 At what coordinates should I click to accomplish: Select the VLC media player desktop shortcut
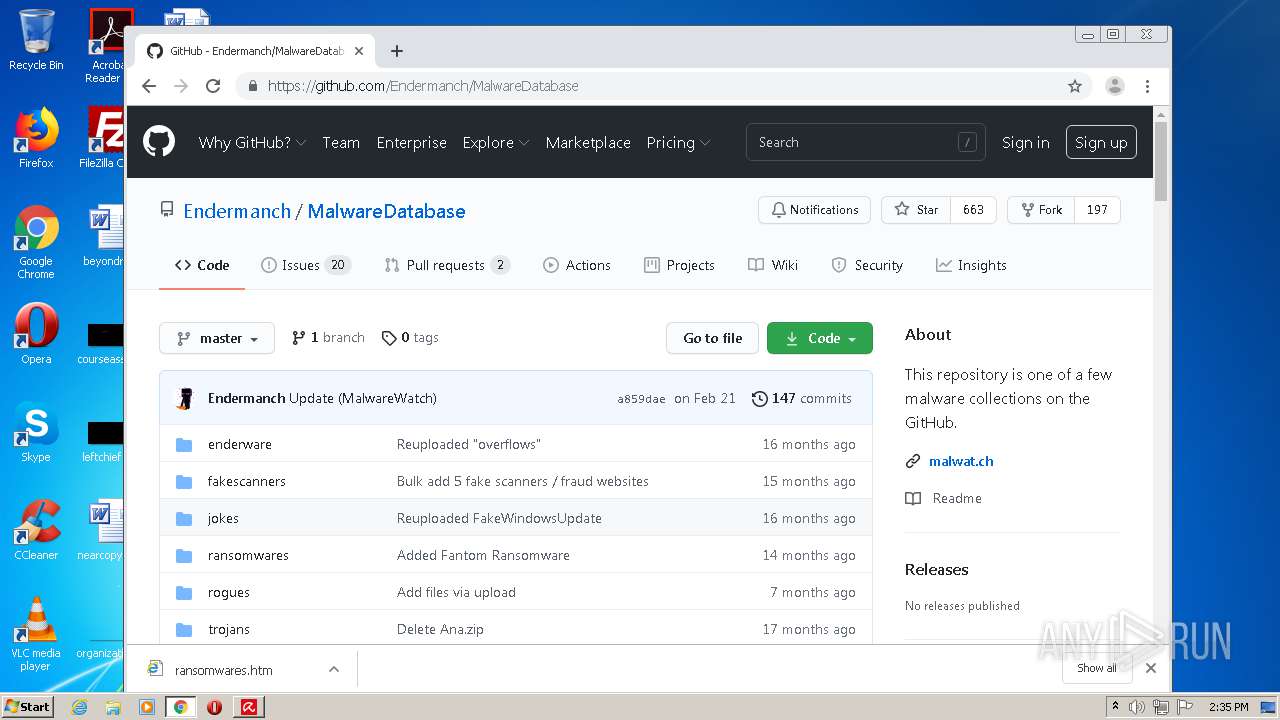pos(36,634)
